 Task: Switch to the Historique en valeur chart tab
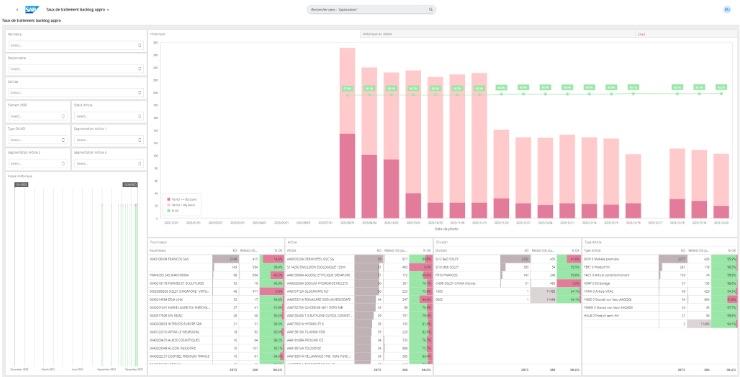coord(497,34)
